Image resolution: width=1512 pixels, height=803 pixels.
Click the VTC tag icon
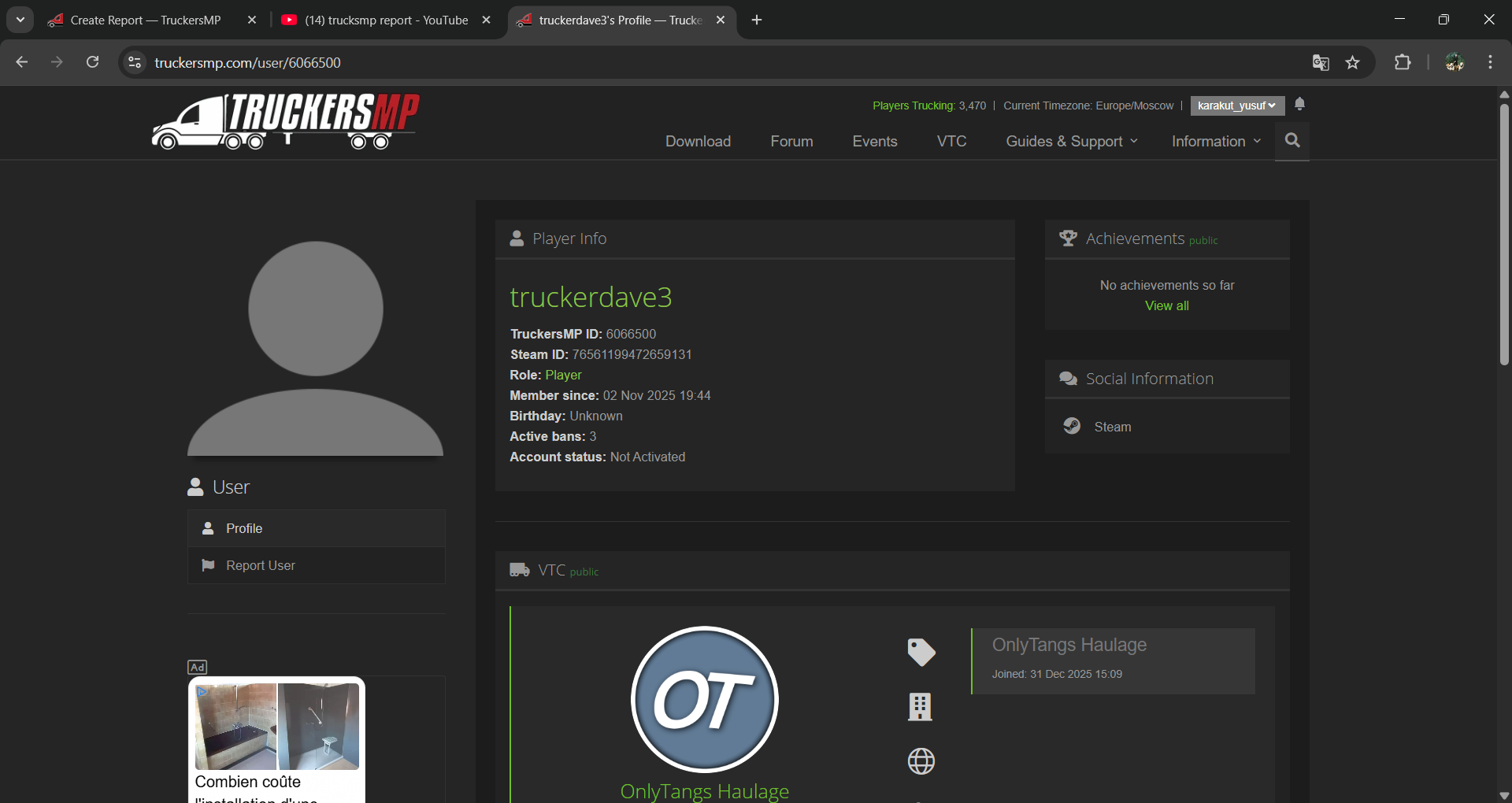[x=921, y=652]
